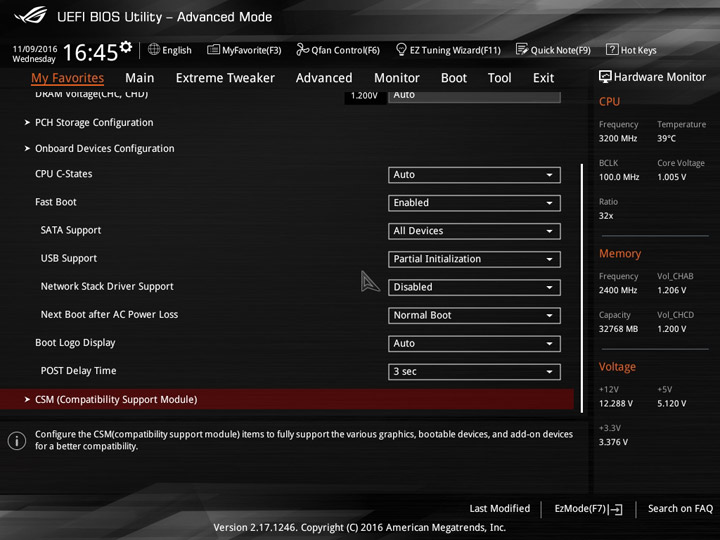This screenshot has height=540, width=720.
Task: Click the POST Delay Time label
Action: click(x=79, y=371)
